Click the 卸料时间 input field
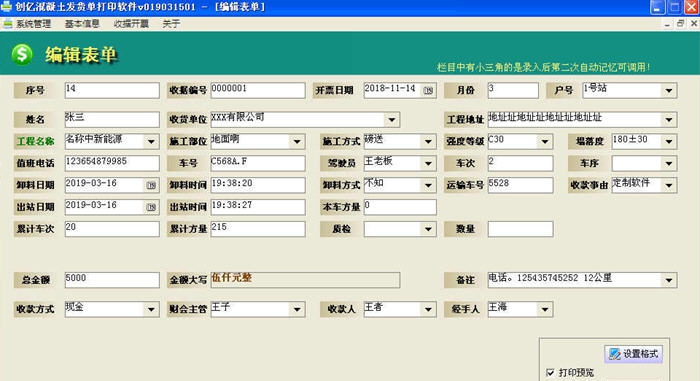This screenshot has width=700, height=381. (x=258, y=185)
